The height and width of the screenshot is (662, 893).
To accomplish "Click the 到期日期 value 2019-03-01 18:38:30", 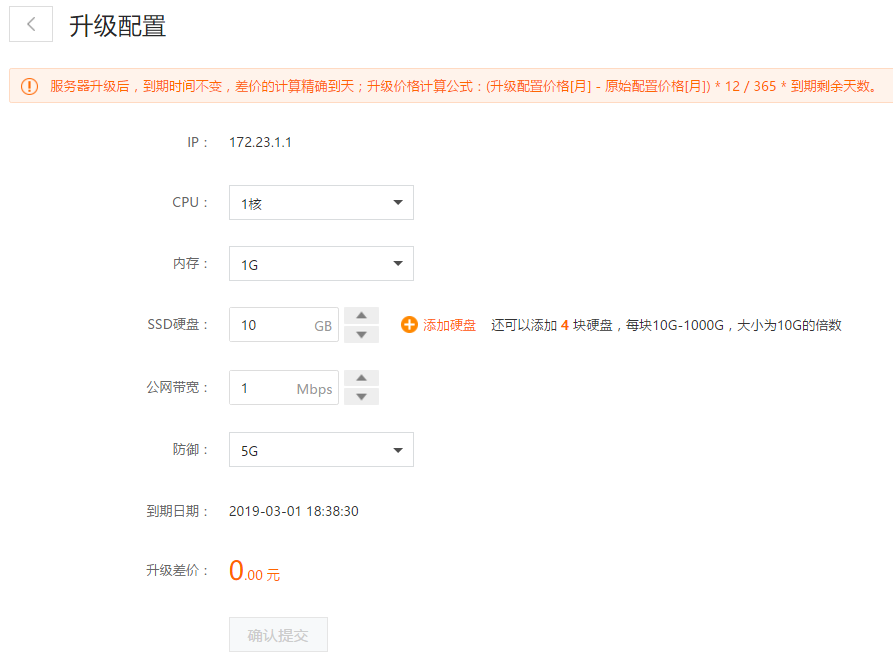I will [293, 511].
